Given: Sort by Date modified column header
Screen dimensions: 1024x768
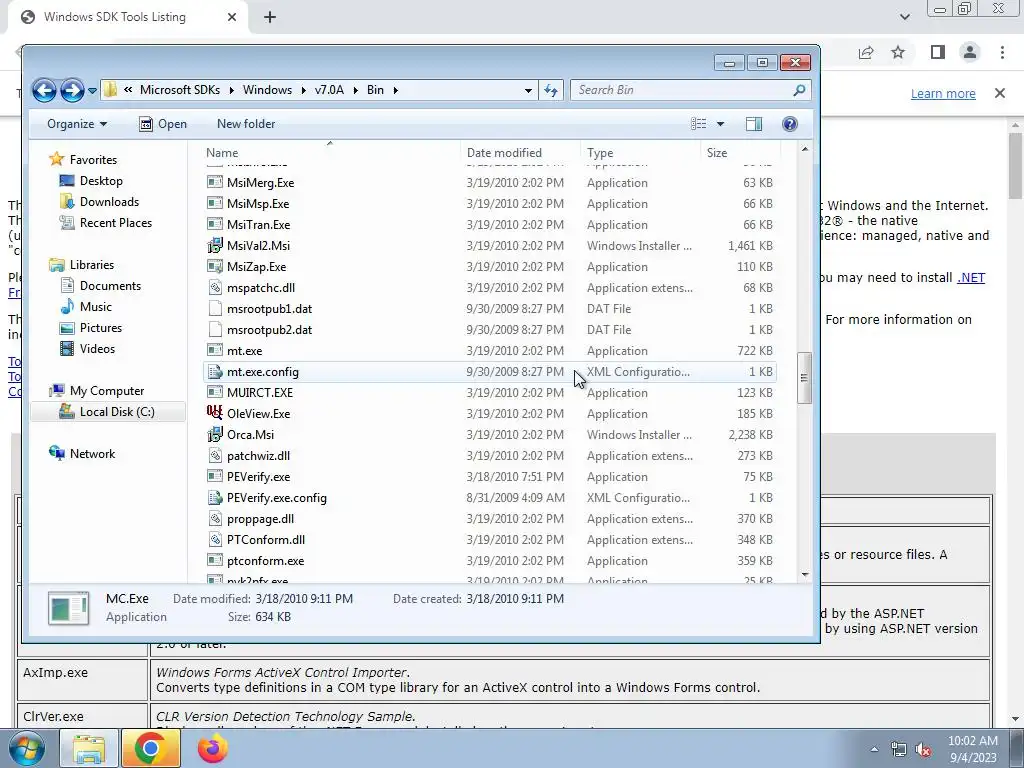Looking at the screenshot, I should (504, 153).
